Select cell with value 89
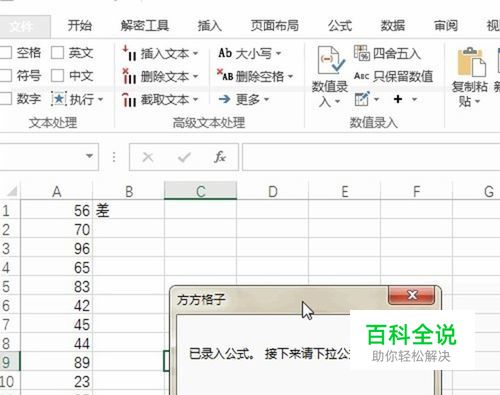The height and width of the screenshot is (395, 500). click(x=57, y=362)
